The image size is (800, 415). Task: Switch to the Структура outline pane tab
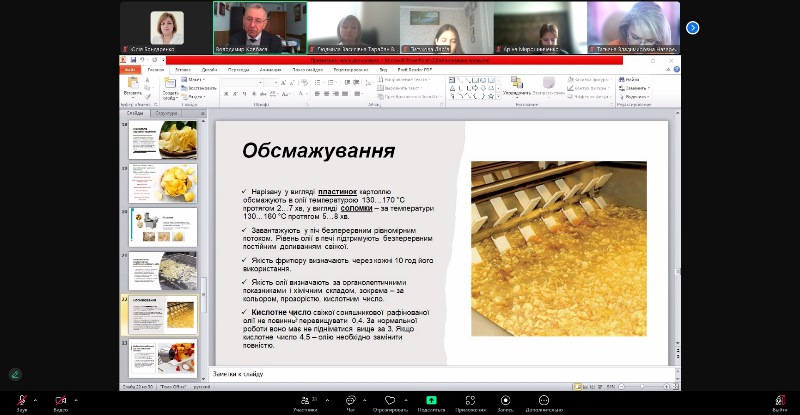[x=166, y=113]
